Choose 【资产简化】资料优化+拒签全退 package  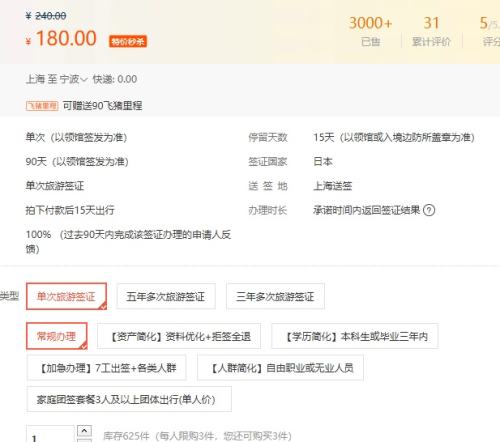point(179,336)
